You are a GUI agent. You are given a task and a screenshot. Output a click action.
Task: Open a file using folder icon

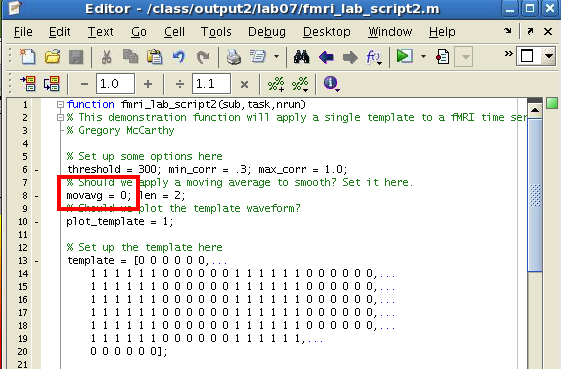(52, 57)
